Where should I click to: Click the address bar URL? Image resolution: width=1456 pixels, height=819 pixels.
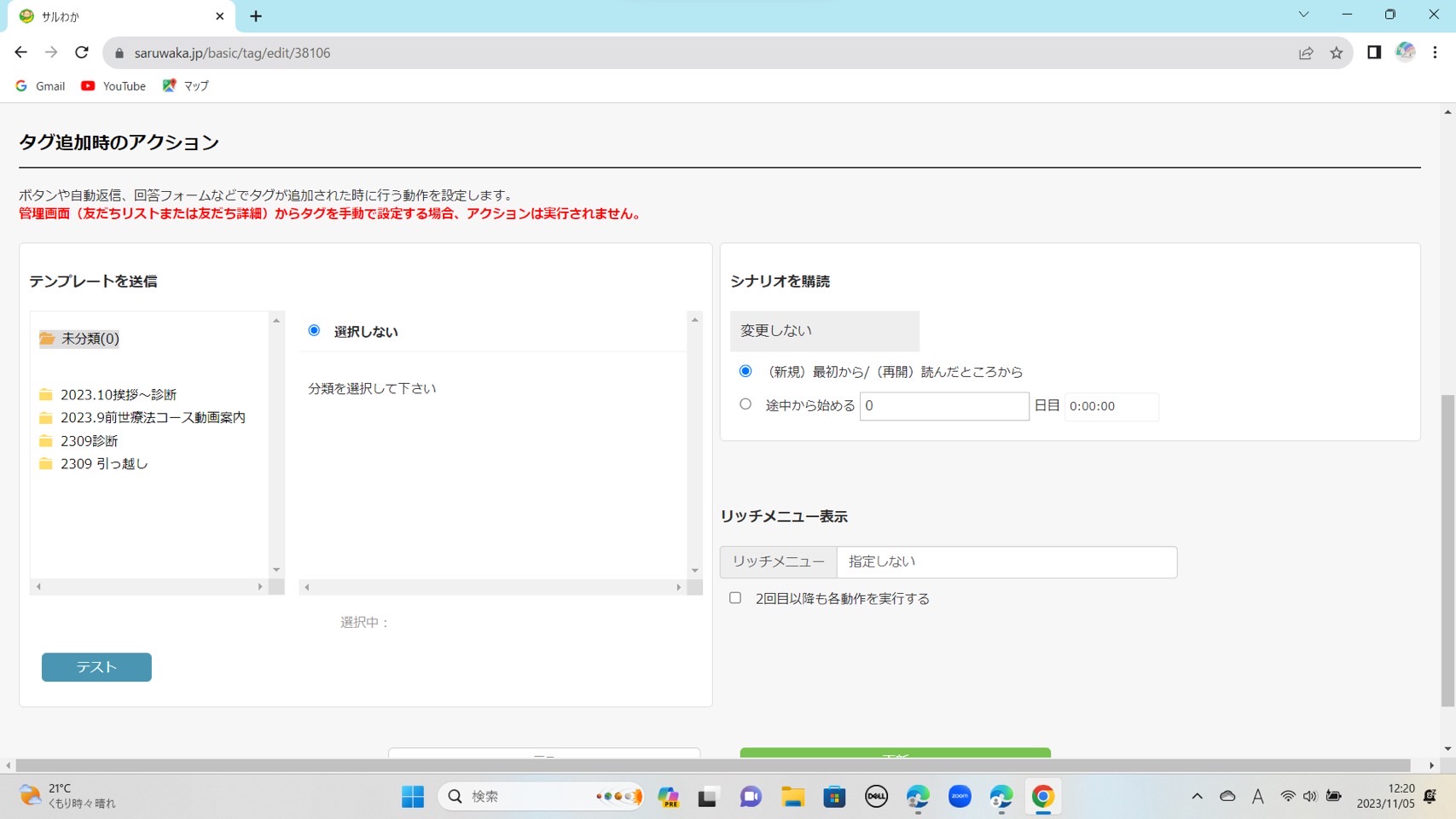(232, 53)
